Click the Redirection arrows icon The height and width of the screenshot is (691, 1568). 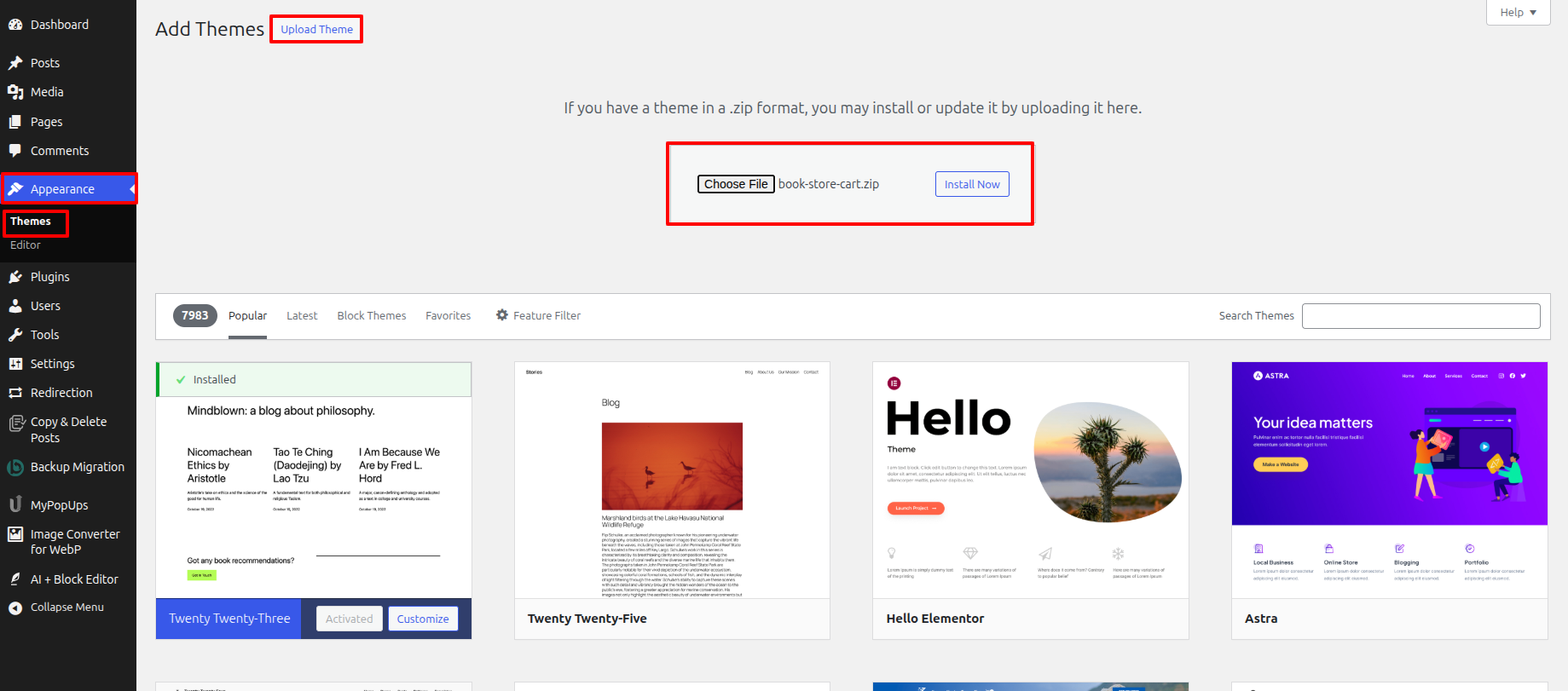tap(15, 393)
